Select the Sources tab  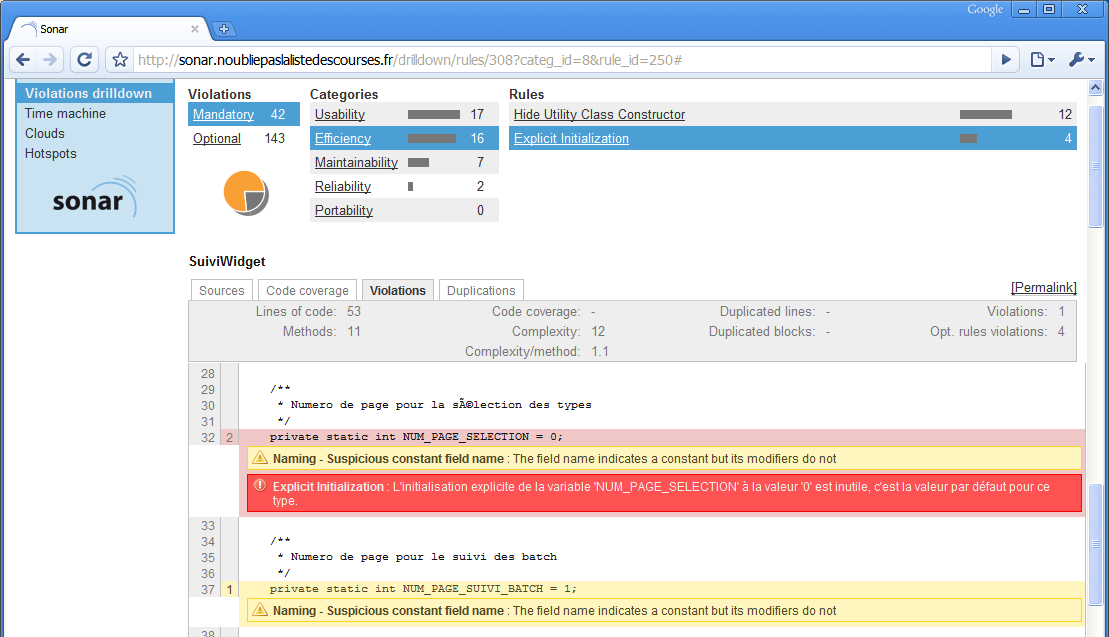coord(221,291)
